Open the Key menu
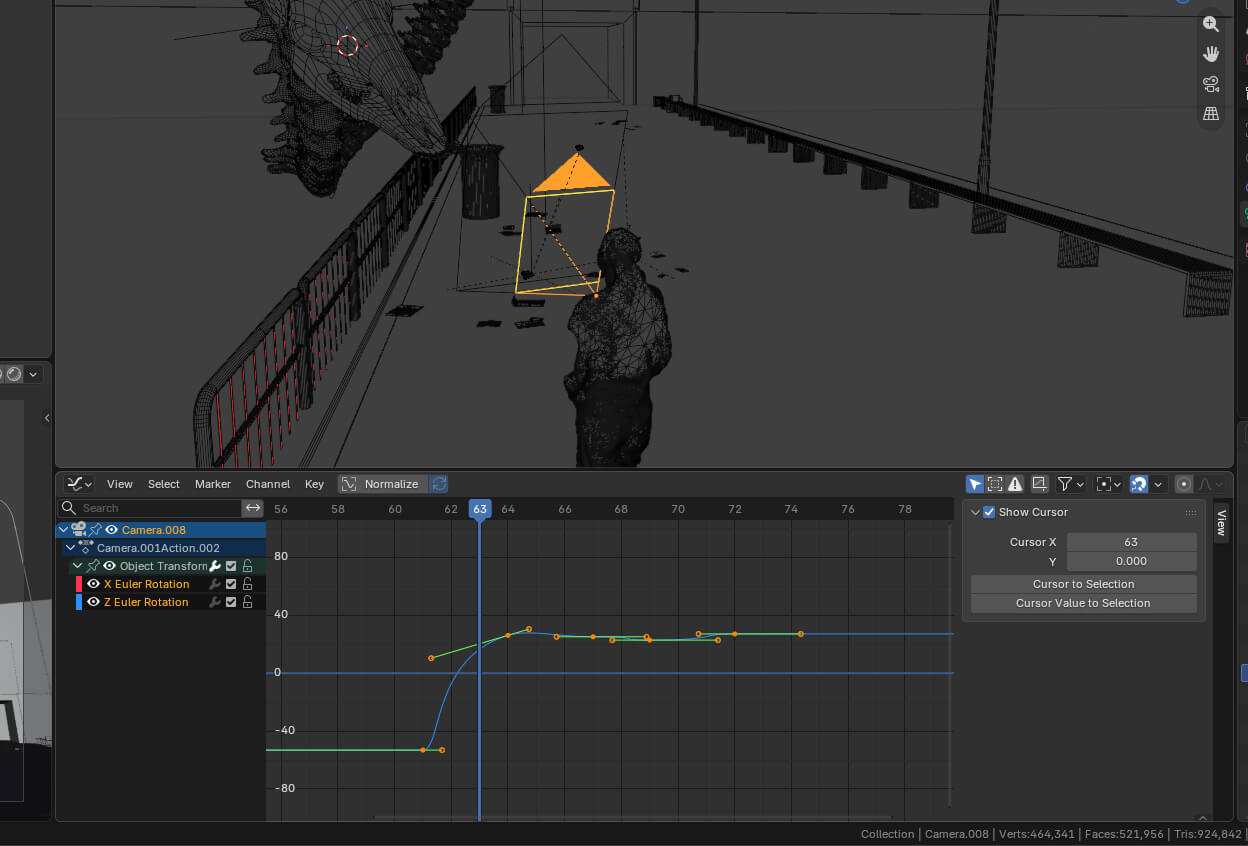Screen dimensions: 1248x846 tap(315, 484)
